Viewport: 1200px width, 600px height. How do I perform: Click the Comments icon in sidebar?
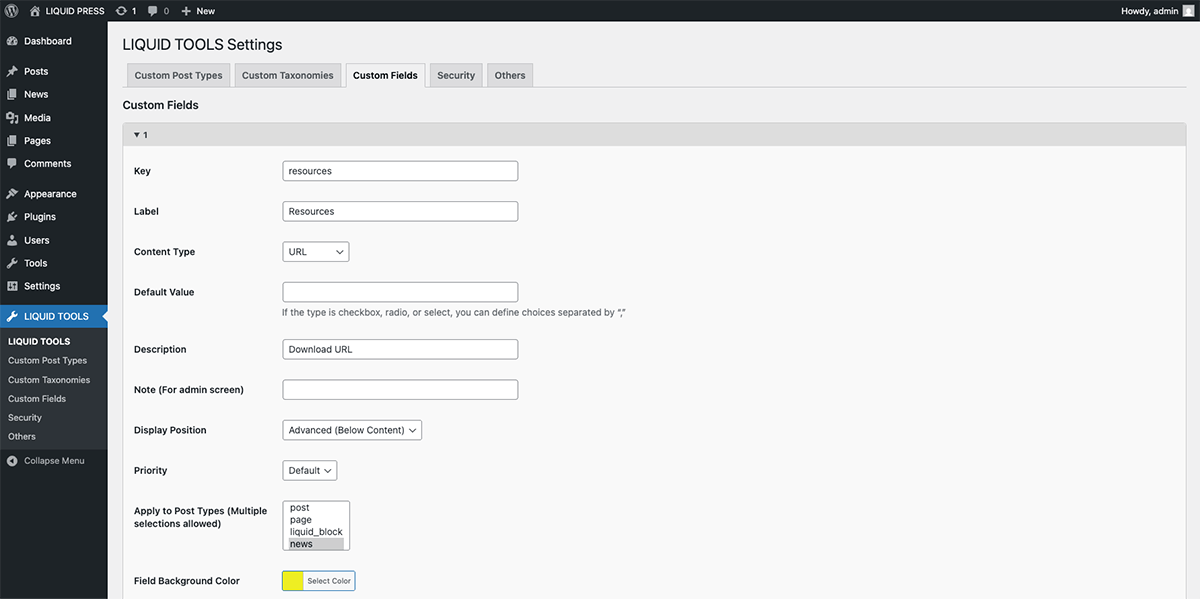click(12, 163)
